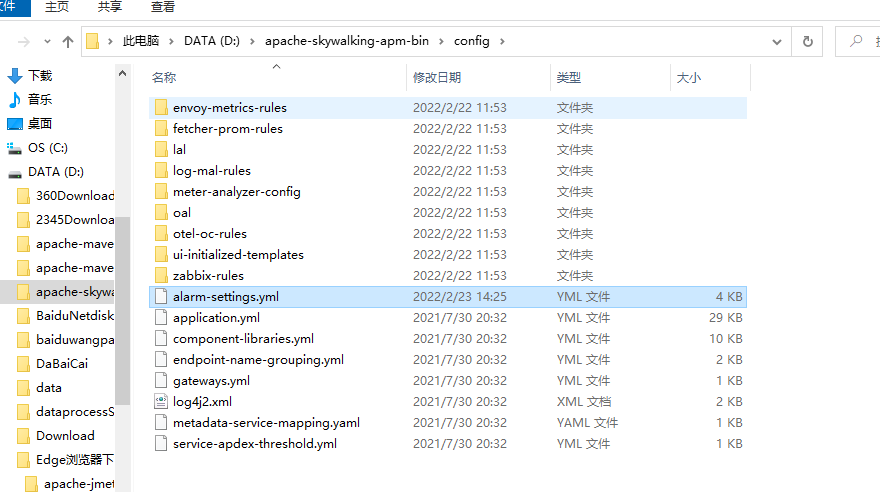Sort by 大小 column header
The image size is (880, 492).
tap(689, 77)
